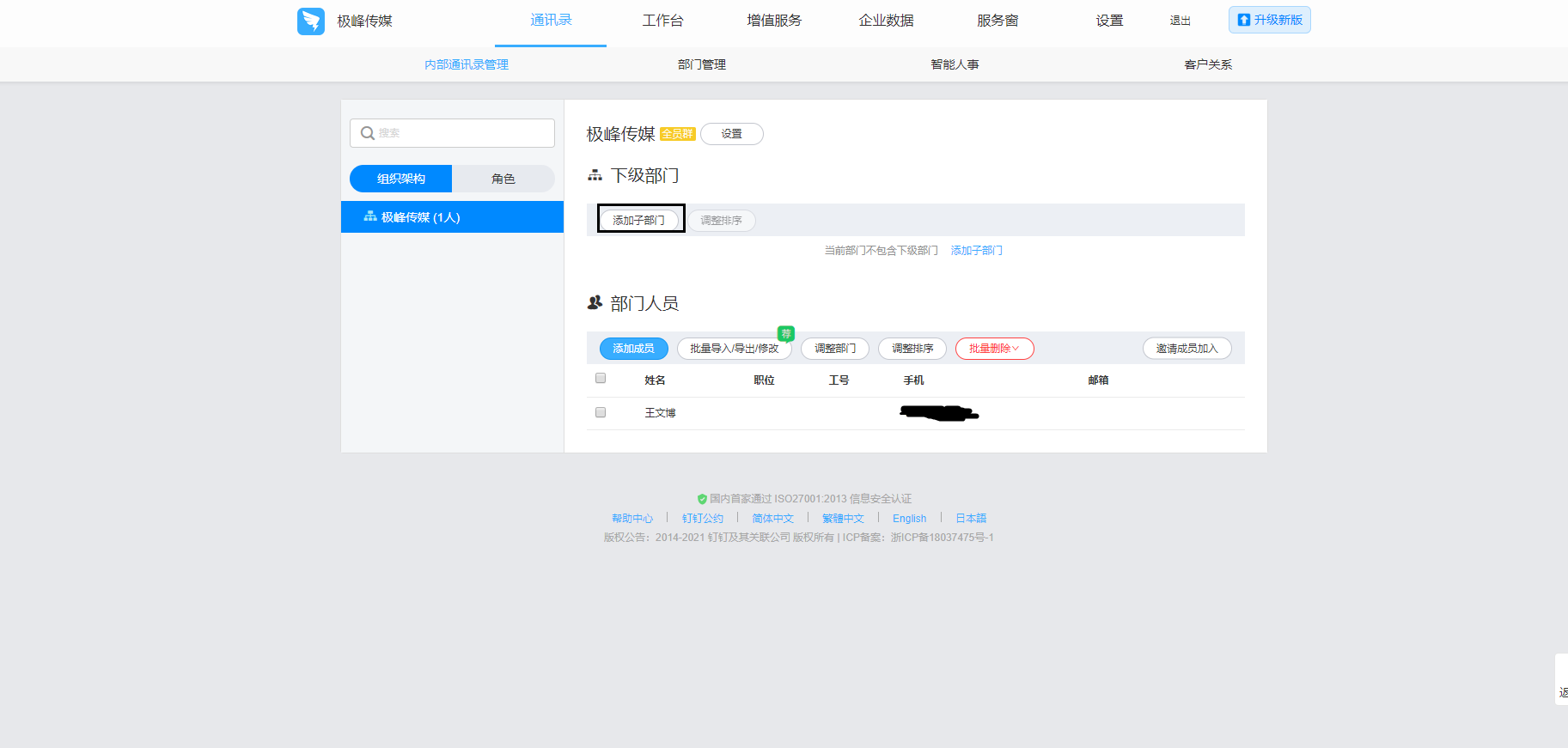The image size is (1568, 748).
Task: Open the 工作台 tab
Action: coord(662,20)
